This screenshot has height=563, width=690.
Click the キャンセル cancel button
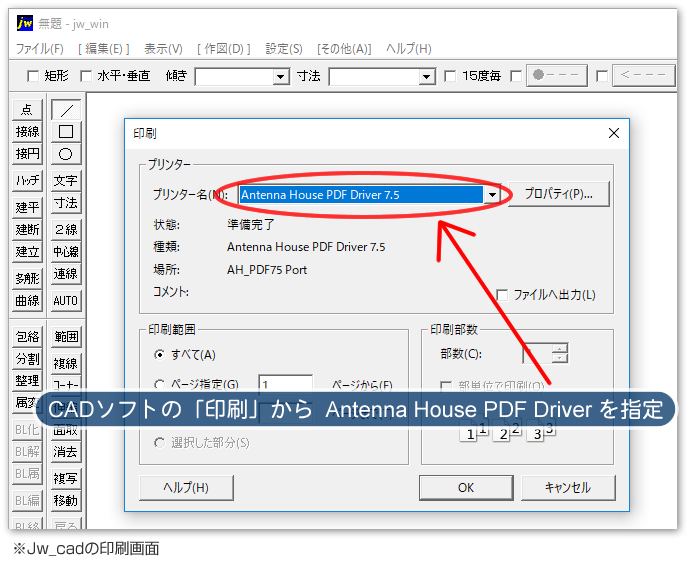[x=568, y=488]
